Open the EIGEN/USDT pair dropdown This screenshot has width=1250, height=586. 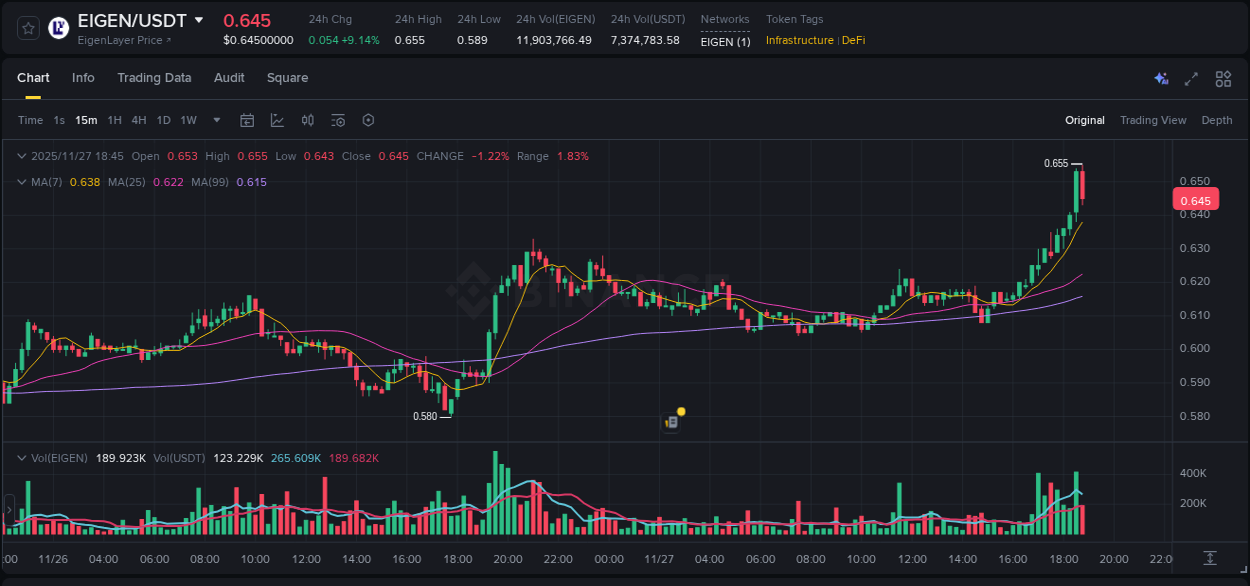coord(199,19)
